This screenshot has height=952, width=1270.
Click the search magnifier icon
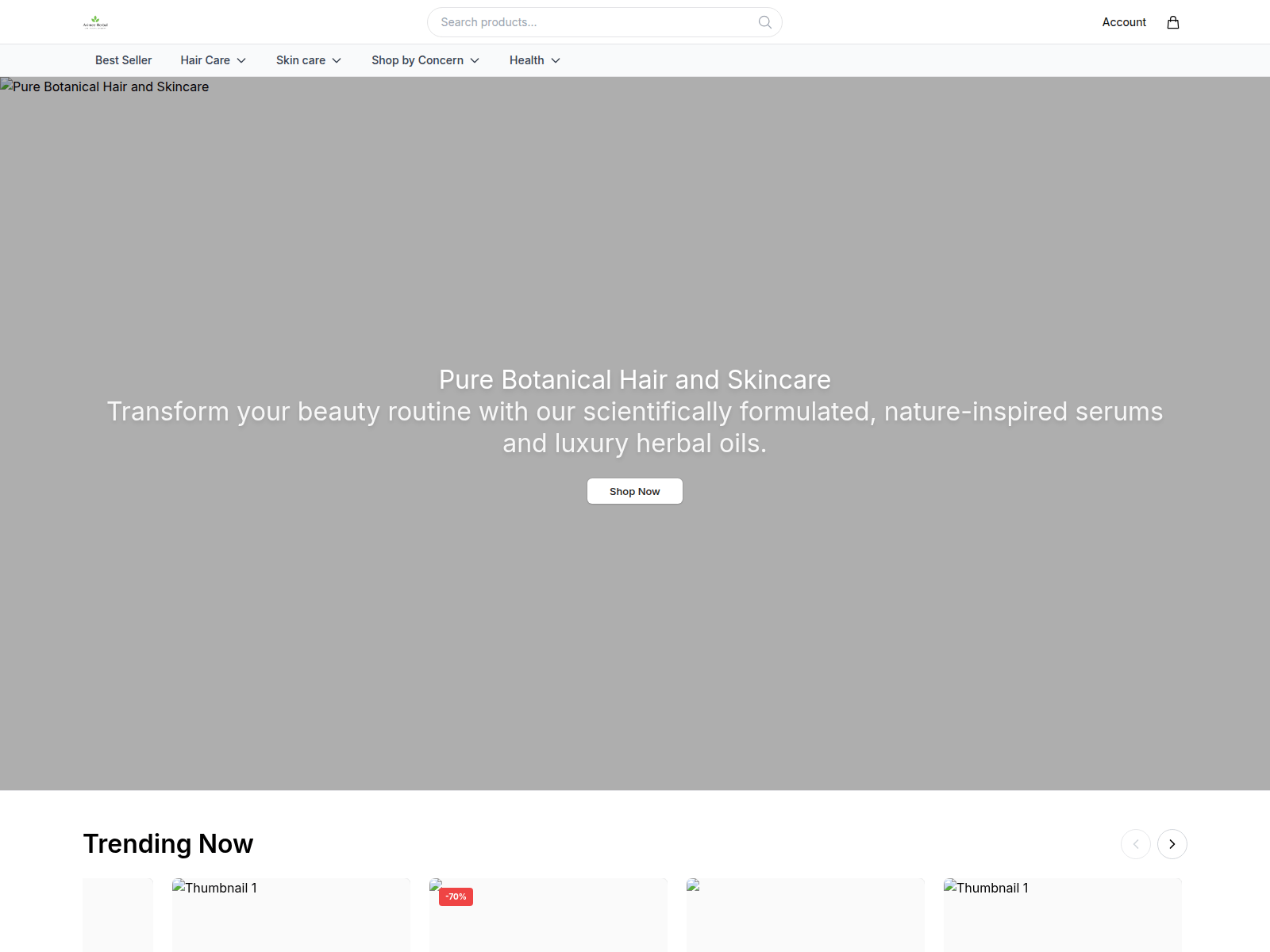(x=765, y=22)
